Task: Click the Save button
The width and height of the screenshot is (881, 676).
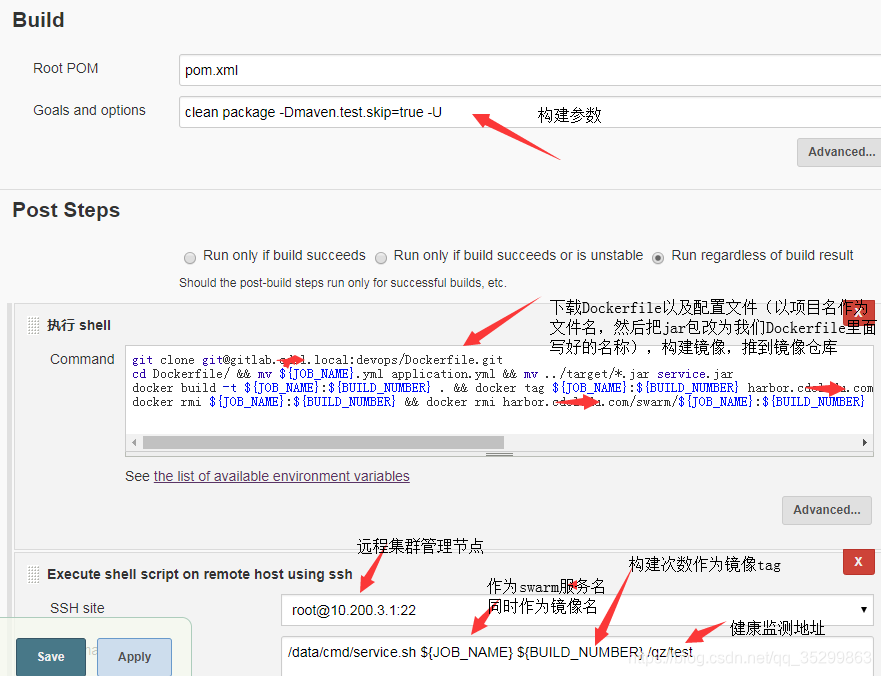Action: (x=51, y=657)
